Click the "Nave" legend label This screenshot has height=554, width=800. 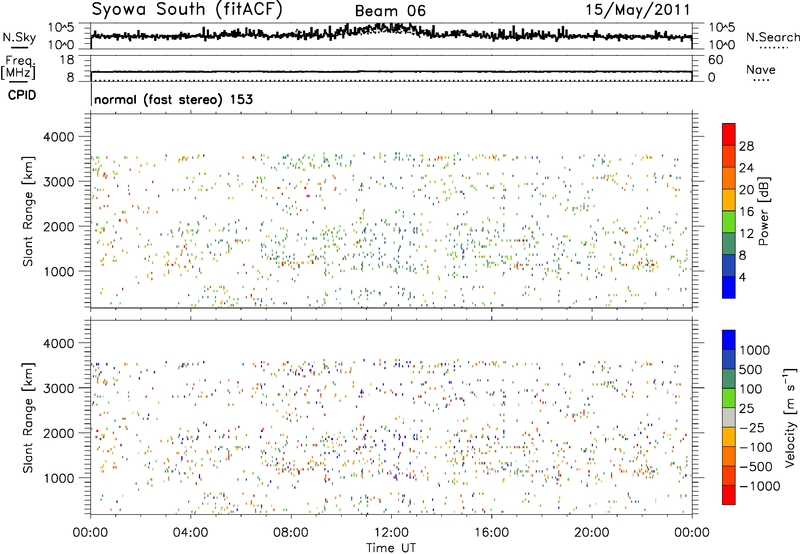point(761,69)
